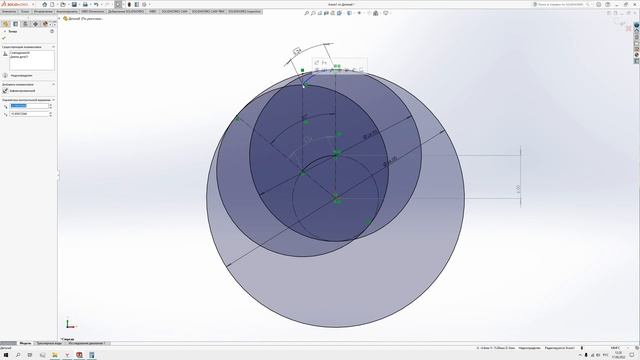
Task: Open View Settings monitor icon
Action: (x=386, y=13)
